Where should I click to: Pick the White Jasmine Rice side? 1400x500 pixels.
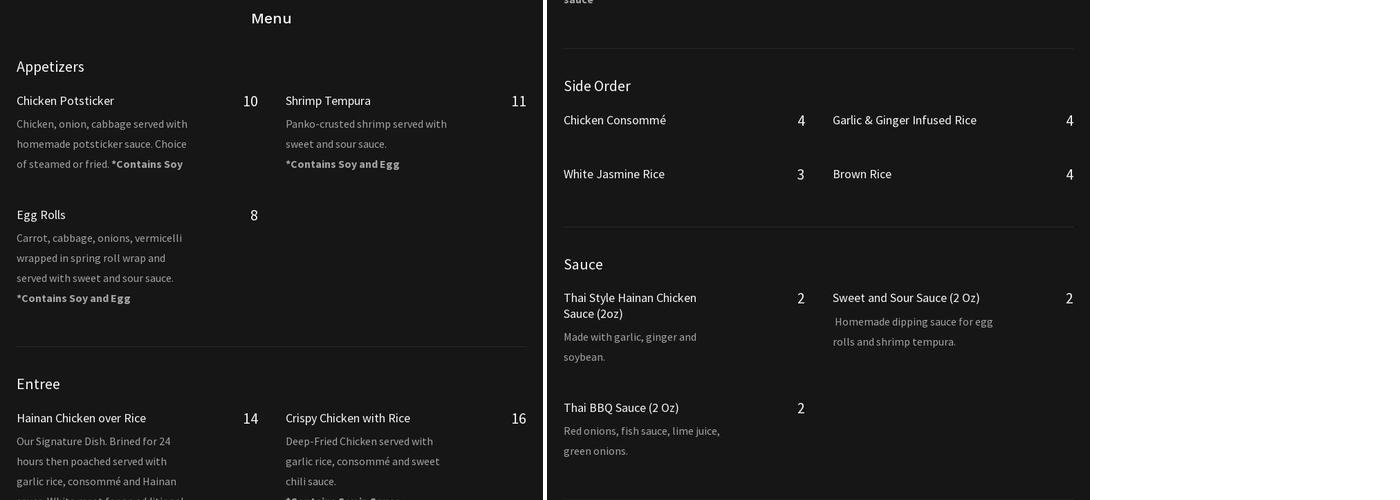pos(613,174)
